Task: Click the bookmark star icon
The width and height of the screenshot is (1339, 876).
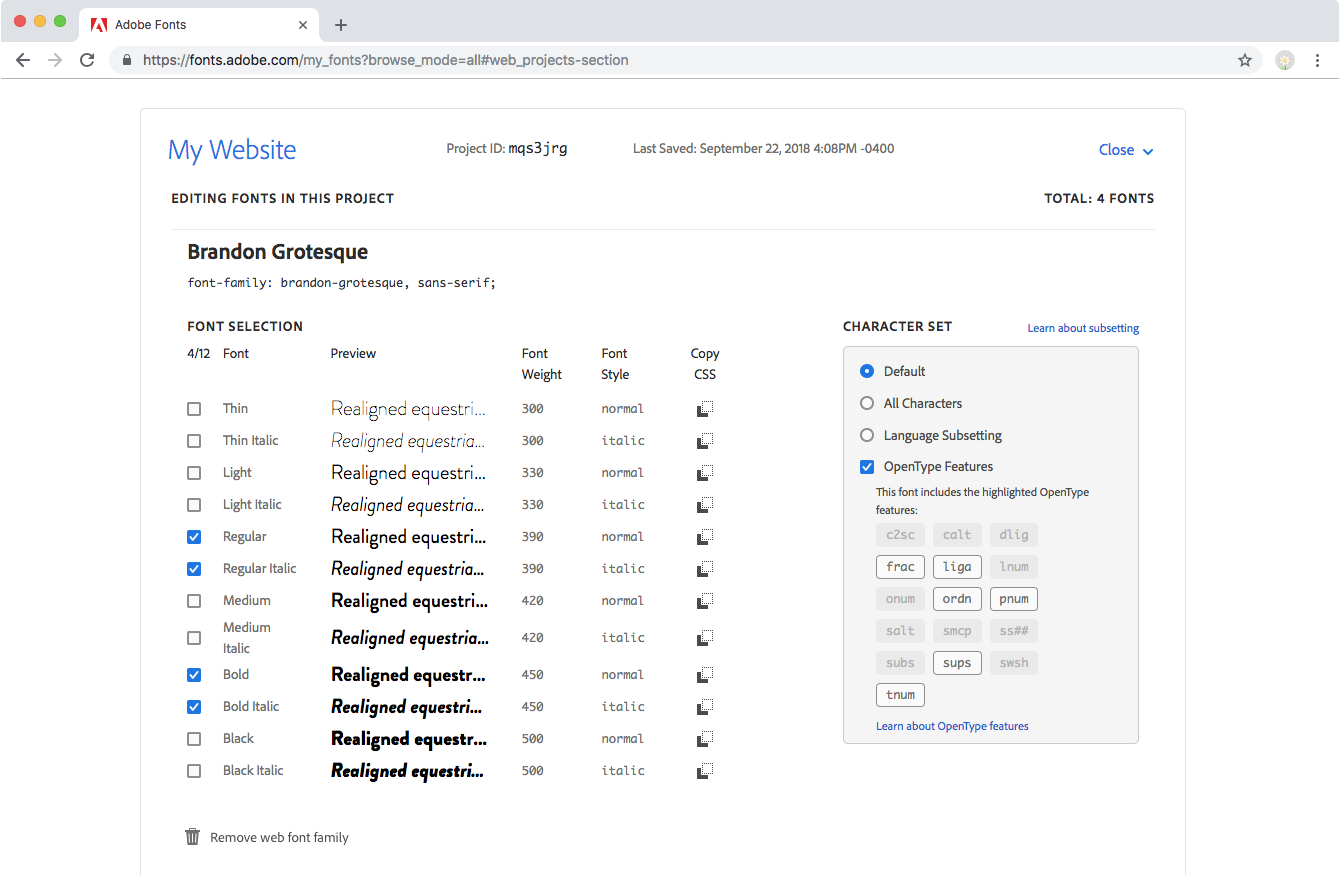Action: pos(1245,60)
